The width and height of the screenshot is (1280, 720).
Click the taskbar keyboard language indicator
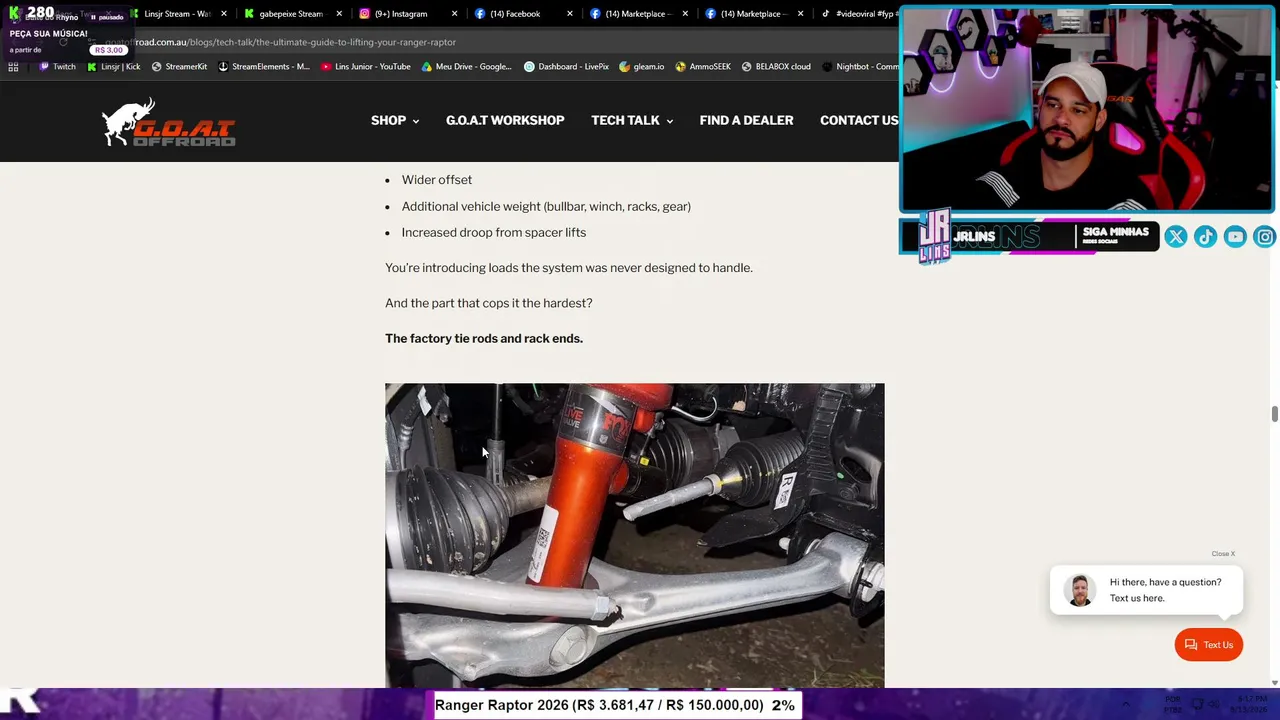tap(1174, 704)
